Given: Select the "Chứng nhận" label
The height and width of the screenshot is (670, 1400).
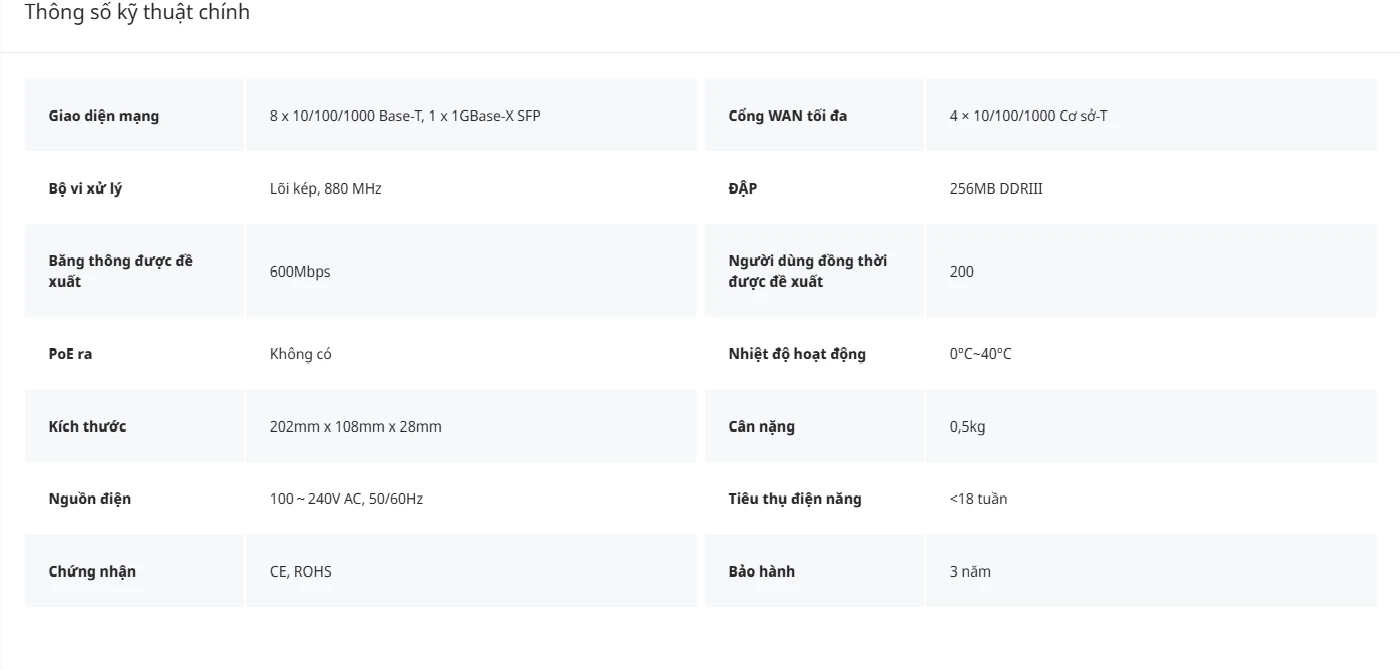Looking at the screenshot, I should (x=92, y=572).
